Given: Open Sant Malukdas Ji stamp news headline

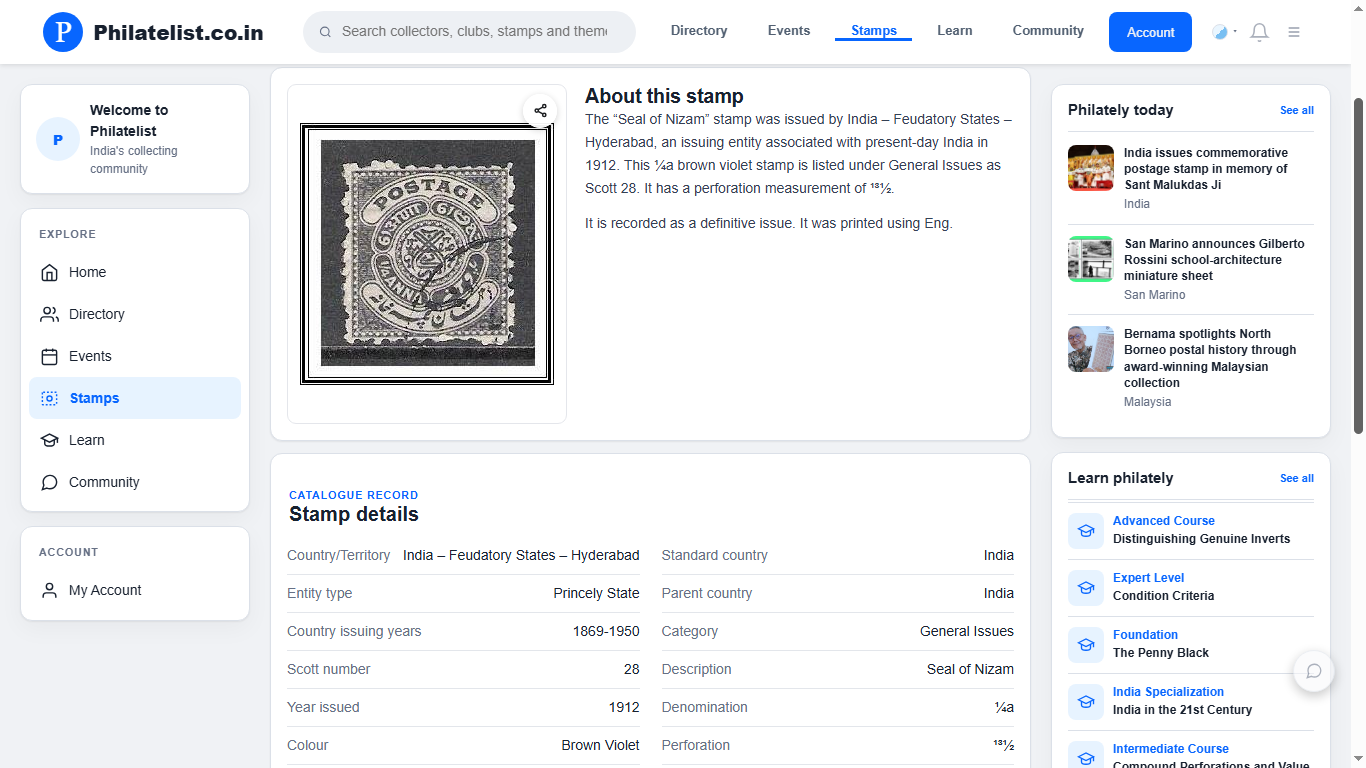Looking at the screenshot, I should (x=1206, y=169).
